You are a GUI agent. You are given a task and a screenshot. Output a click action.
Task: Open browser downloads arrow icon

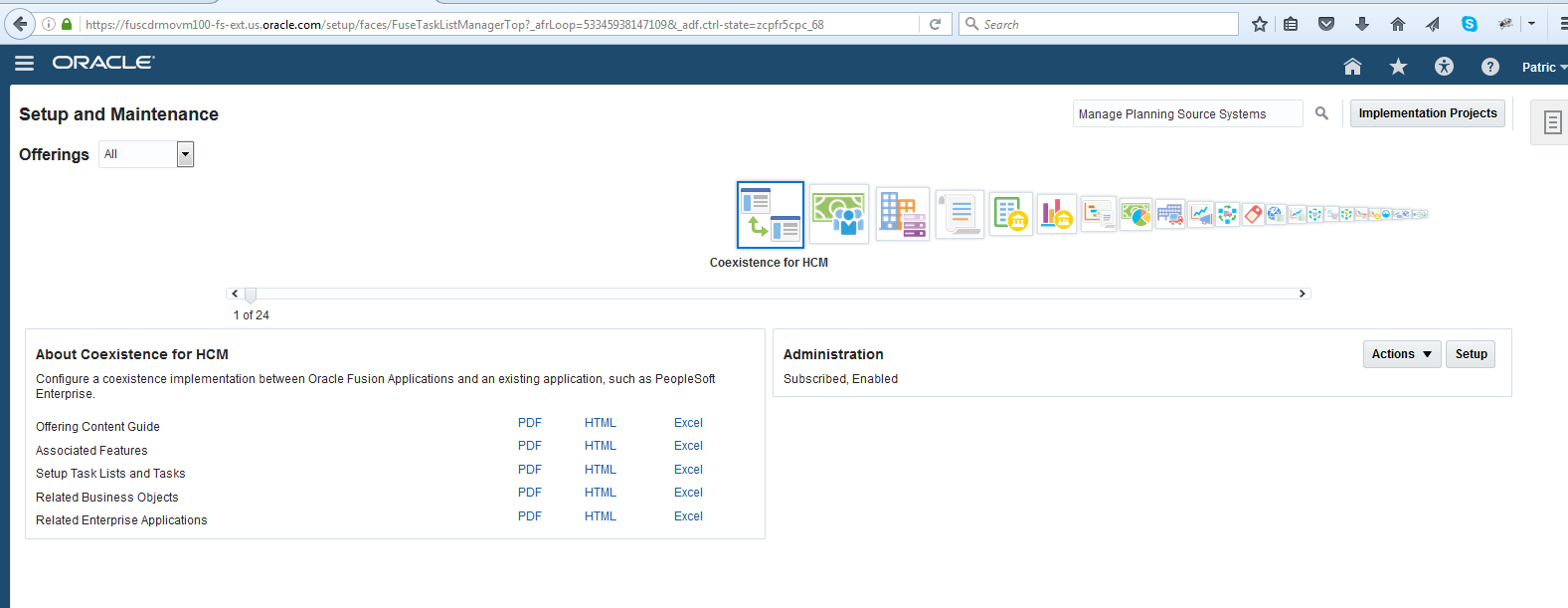click(1362, 24)
